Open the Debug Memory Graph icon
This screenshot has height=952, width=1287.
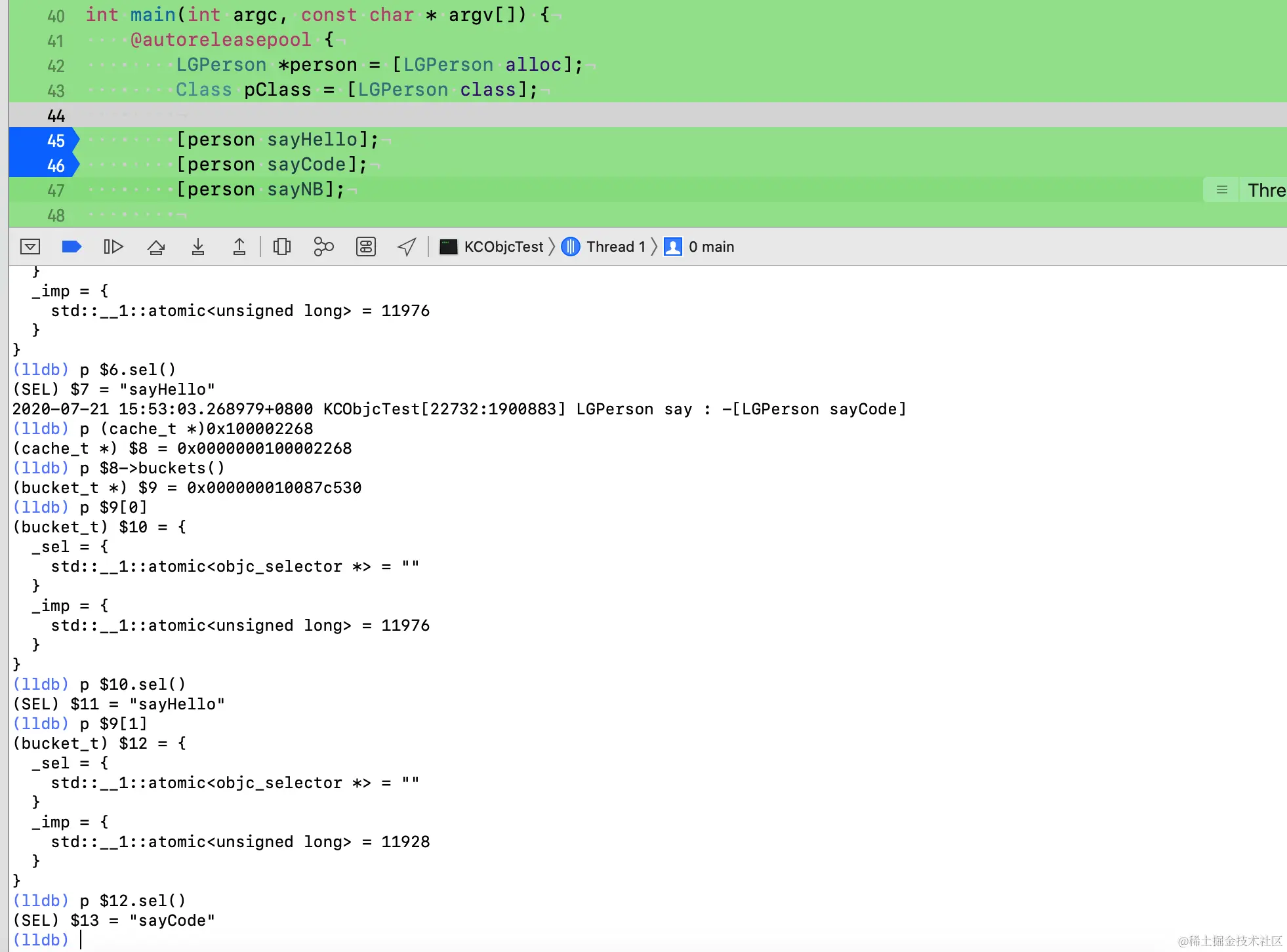pyautogui.click(x=323, y=247)
